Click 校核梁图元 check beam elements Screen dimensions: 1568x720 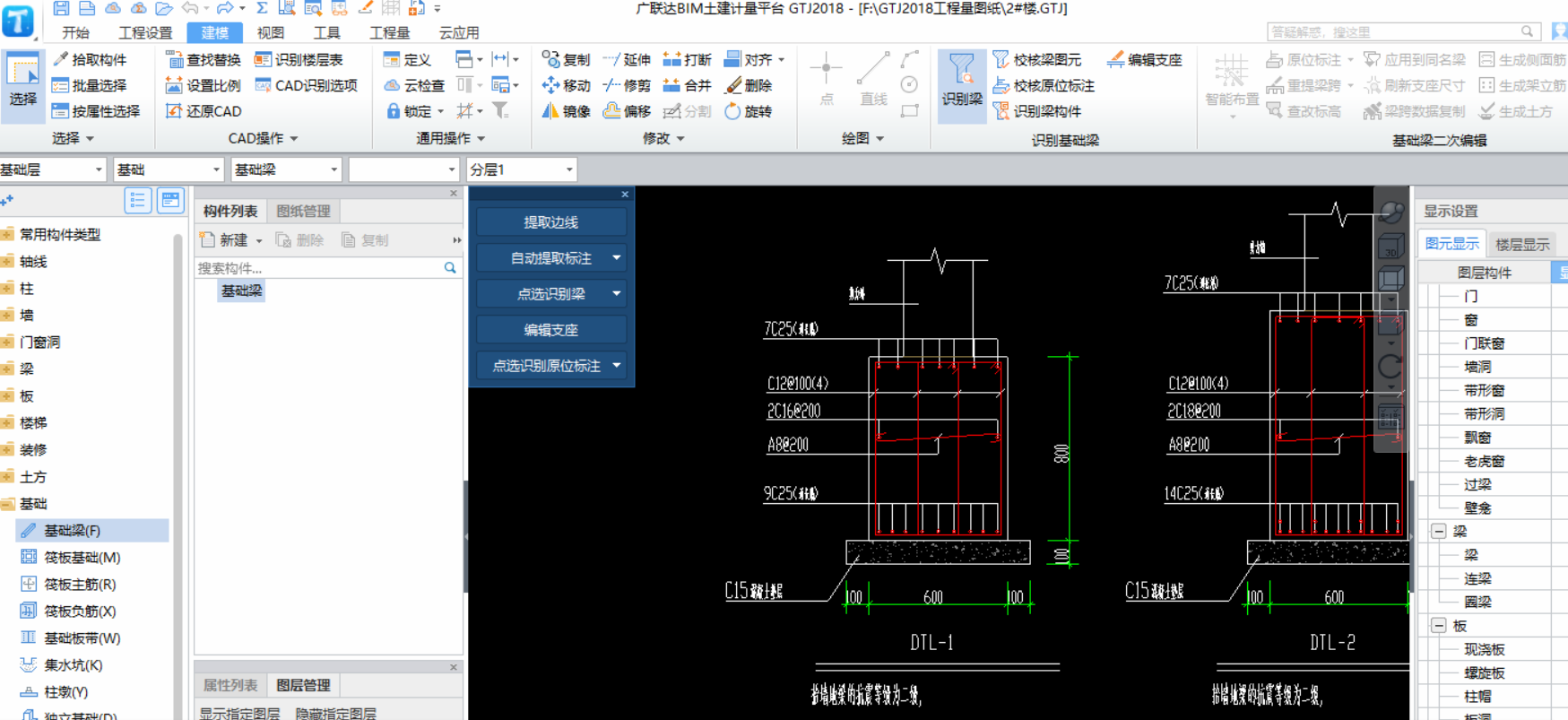(1037, 59)
